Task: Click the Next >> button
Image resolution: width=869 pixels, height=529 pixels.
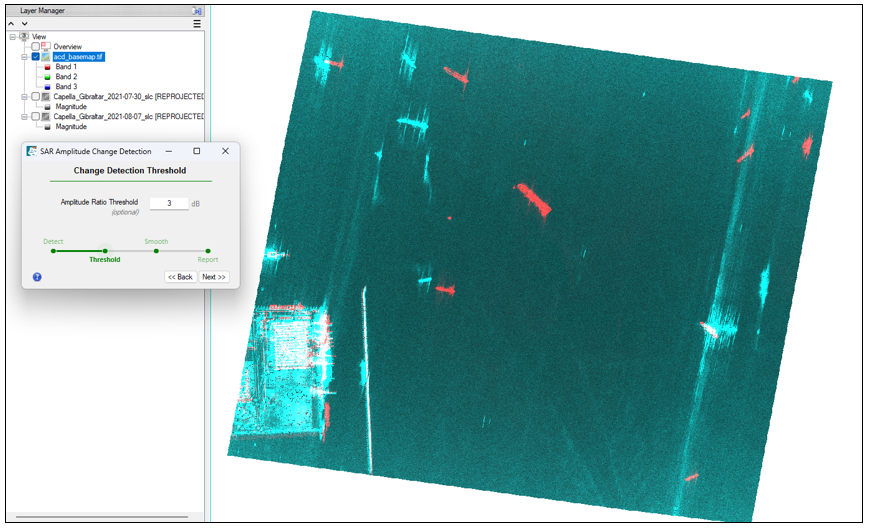Action: [x=214, y=277]
